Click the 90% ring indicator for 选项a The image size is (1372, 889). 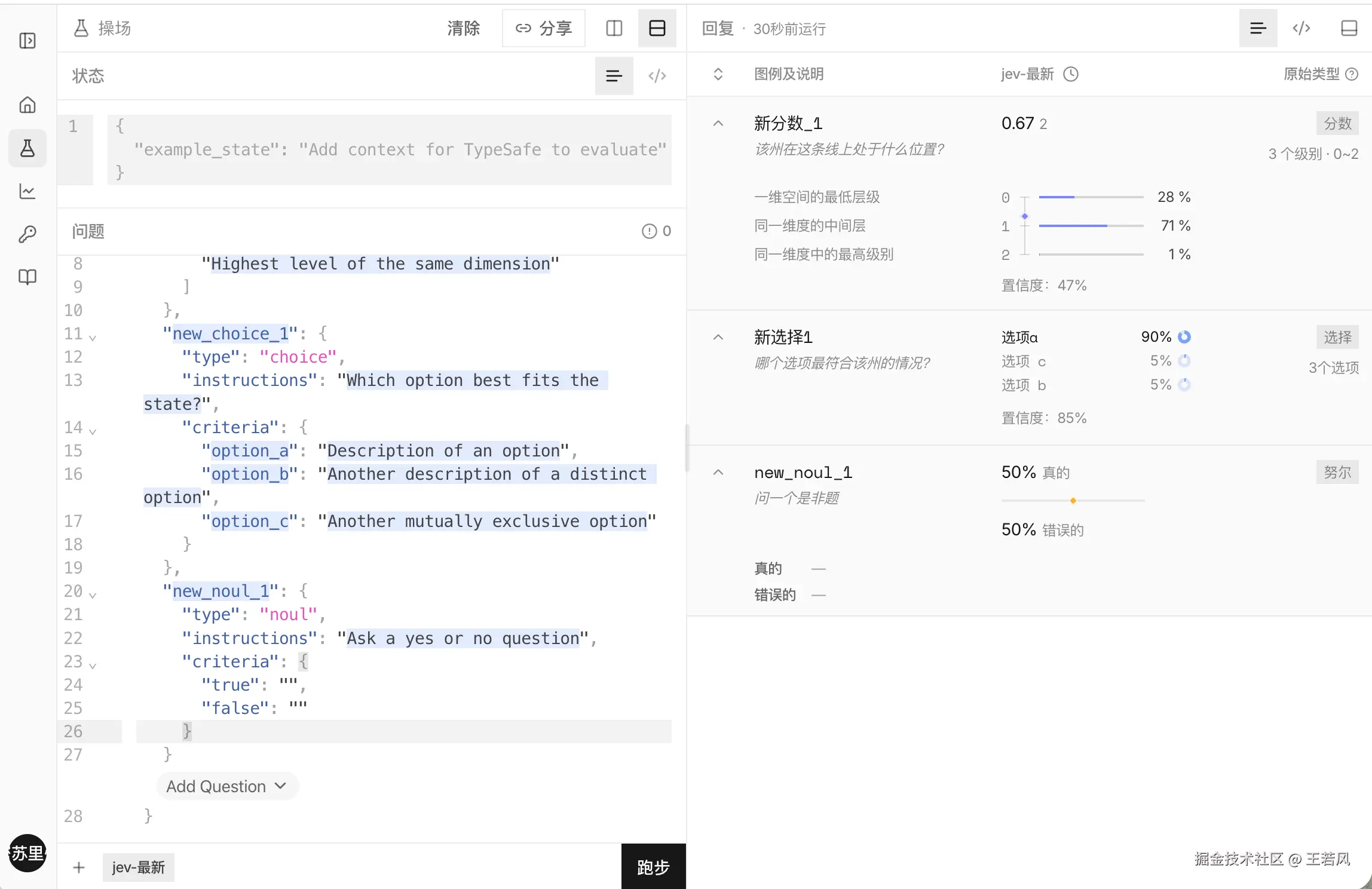click(x=1184, y=337)
